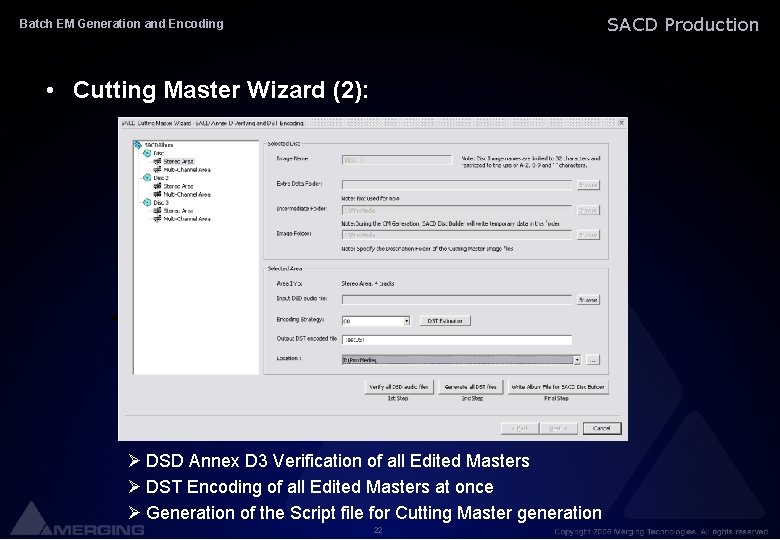Click Browse for Input DSD audio file
The image size is (780, 540).
pos(588,300)
